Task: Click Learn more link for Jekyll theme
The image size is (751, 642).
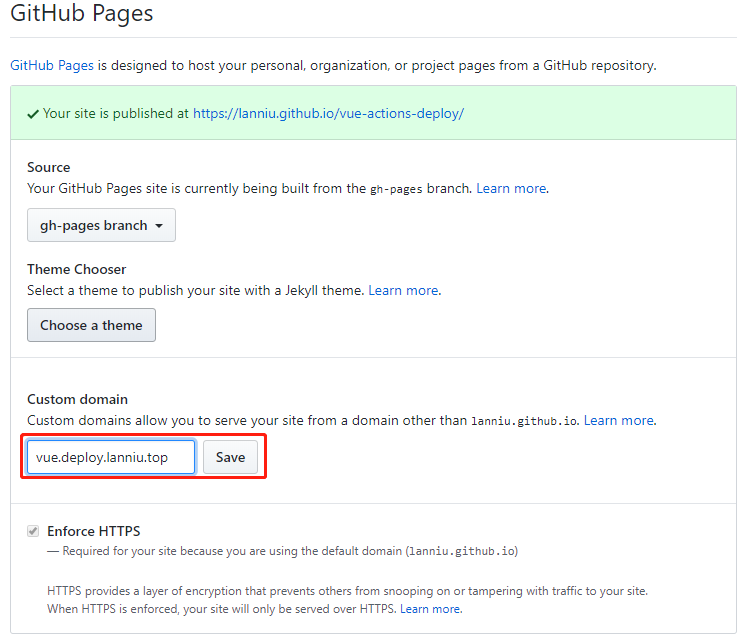Action: [403, 290]
